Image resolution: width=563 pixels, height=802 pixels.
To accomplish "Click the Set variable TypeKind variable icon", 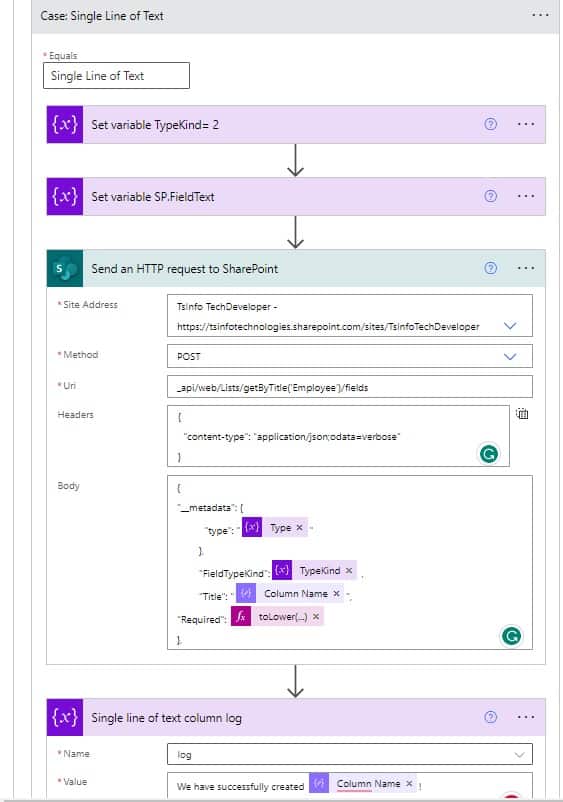I will [65, 124].
